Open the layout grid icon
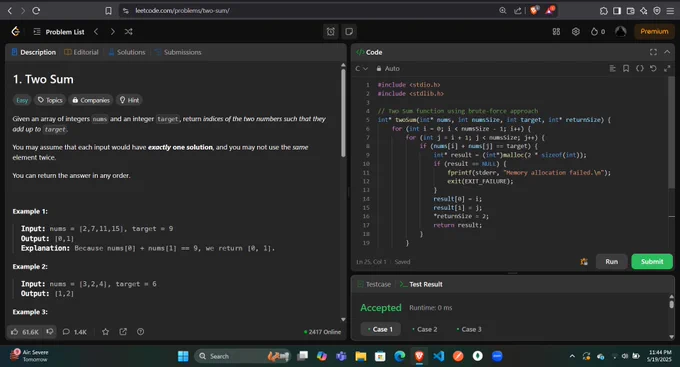 pos(556,32)
